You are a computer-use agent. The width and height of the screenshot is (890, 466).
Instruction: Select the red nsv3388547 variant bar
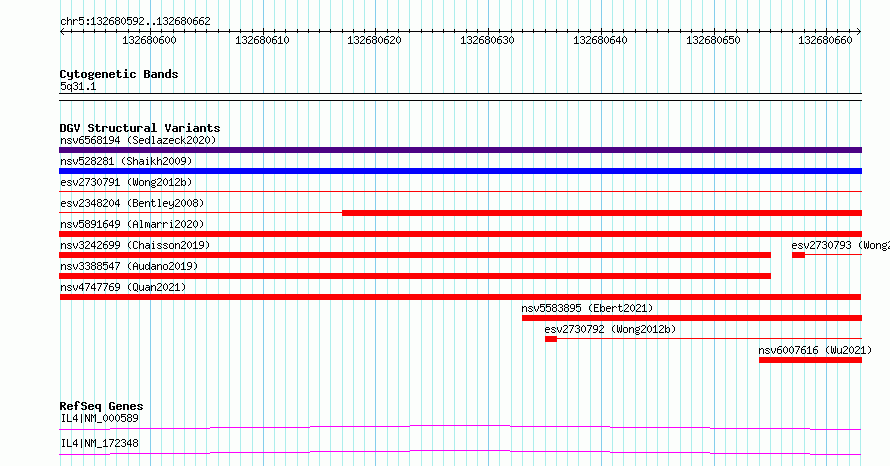(415, 276)
